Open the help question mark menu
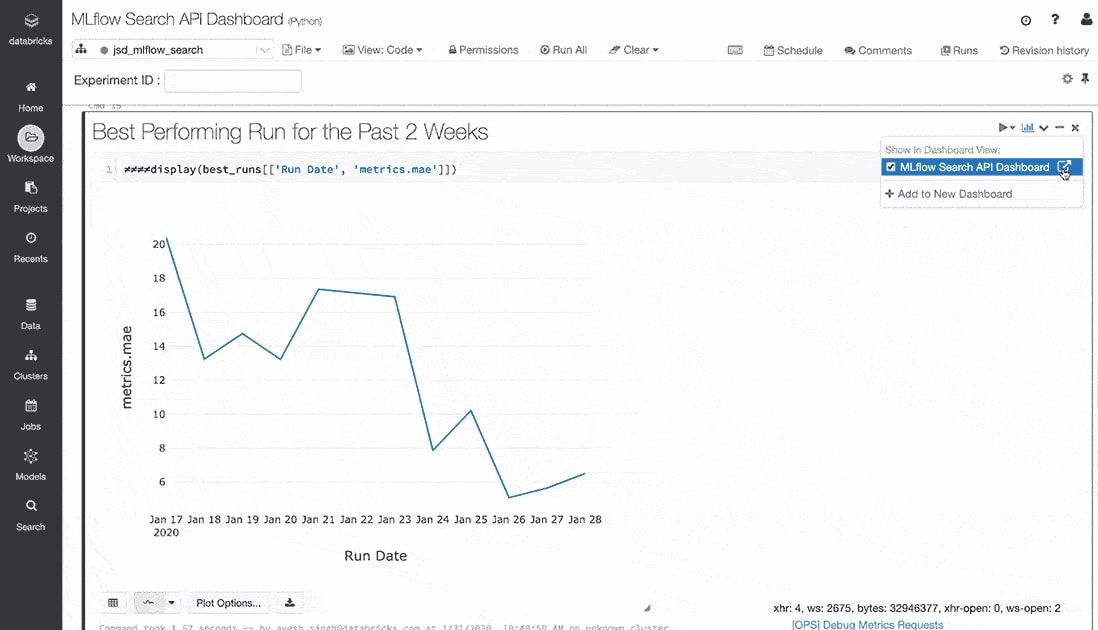 (x=1055, y=20)
